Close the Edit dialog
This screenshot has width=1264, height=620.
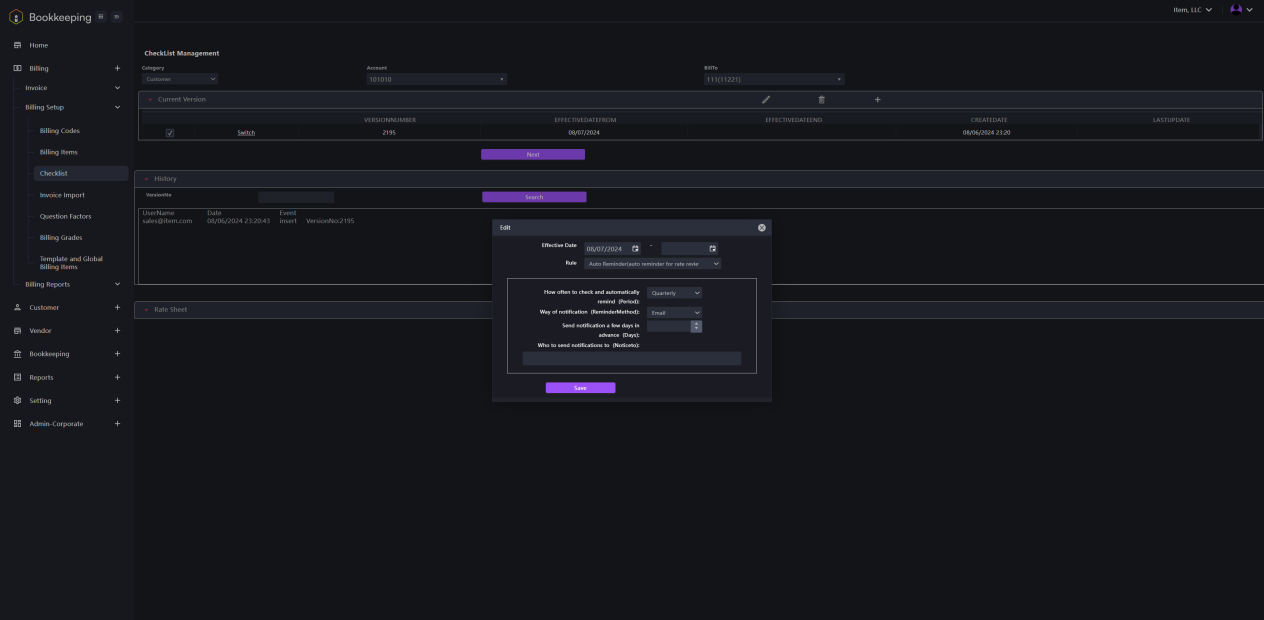pyautogui.click(x=762, y=228)
